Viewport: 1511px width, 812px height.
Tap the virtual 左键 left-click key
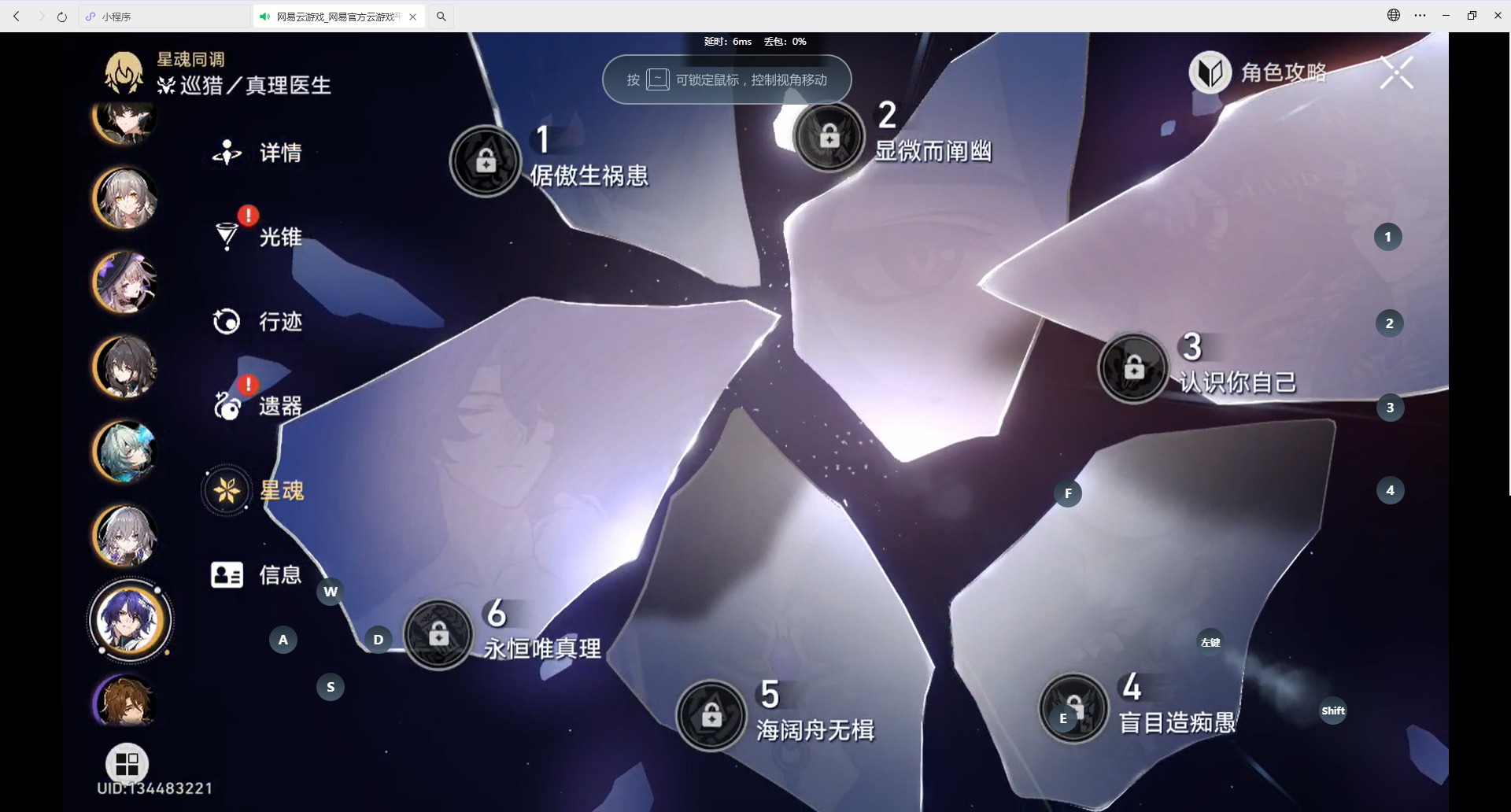pyautogui.click(x=1210, y=642)
